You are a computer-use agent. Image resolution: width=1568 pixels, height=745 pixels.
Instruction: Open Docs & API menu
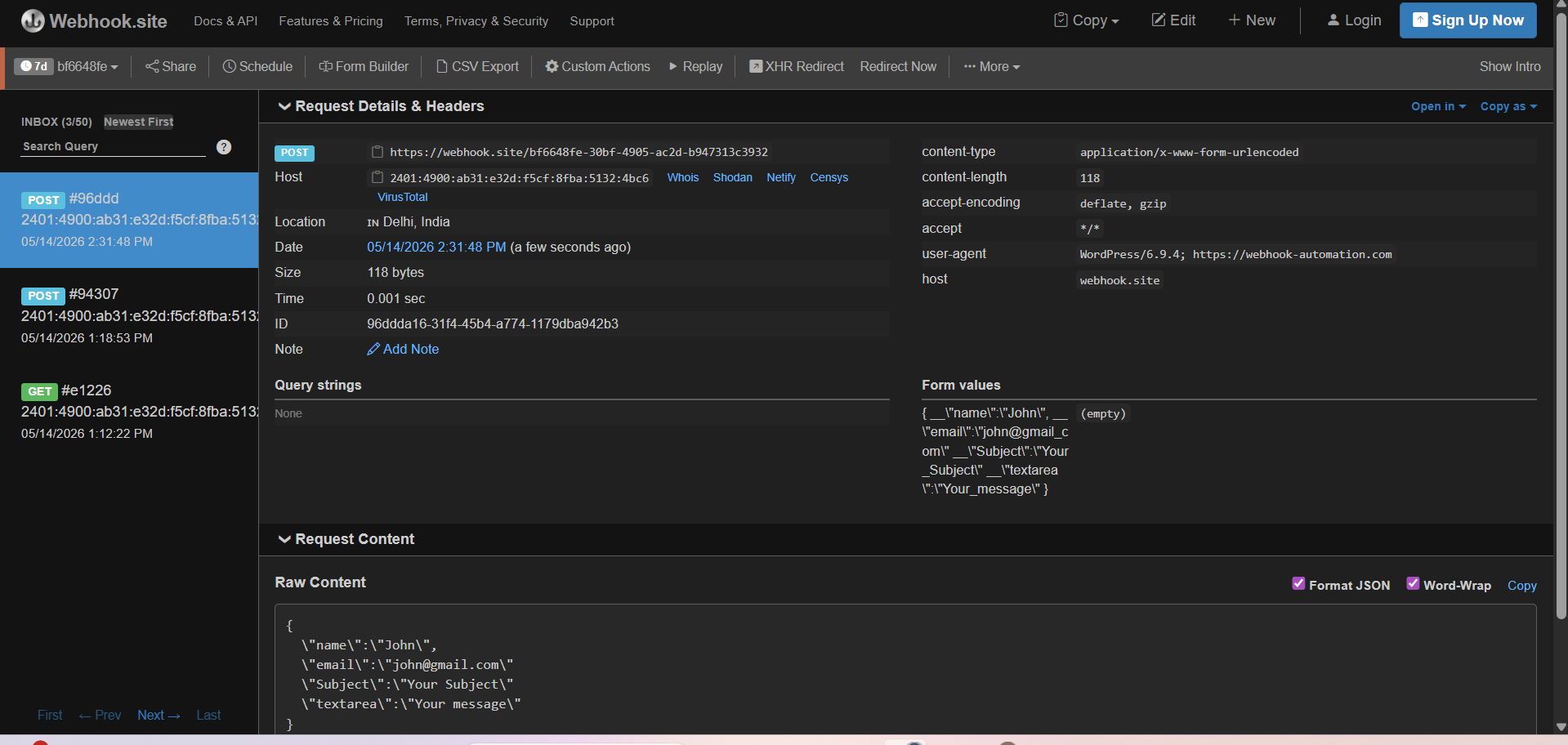[x=226, y=21]
